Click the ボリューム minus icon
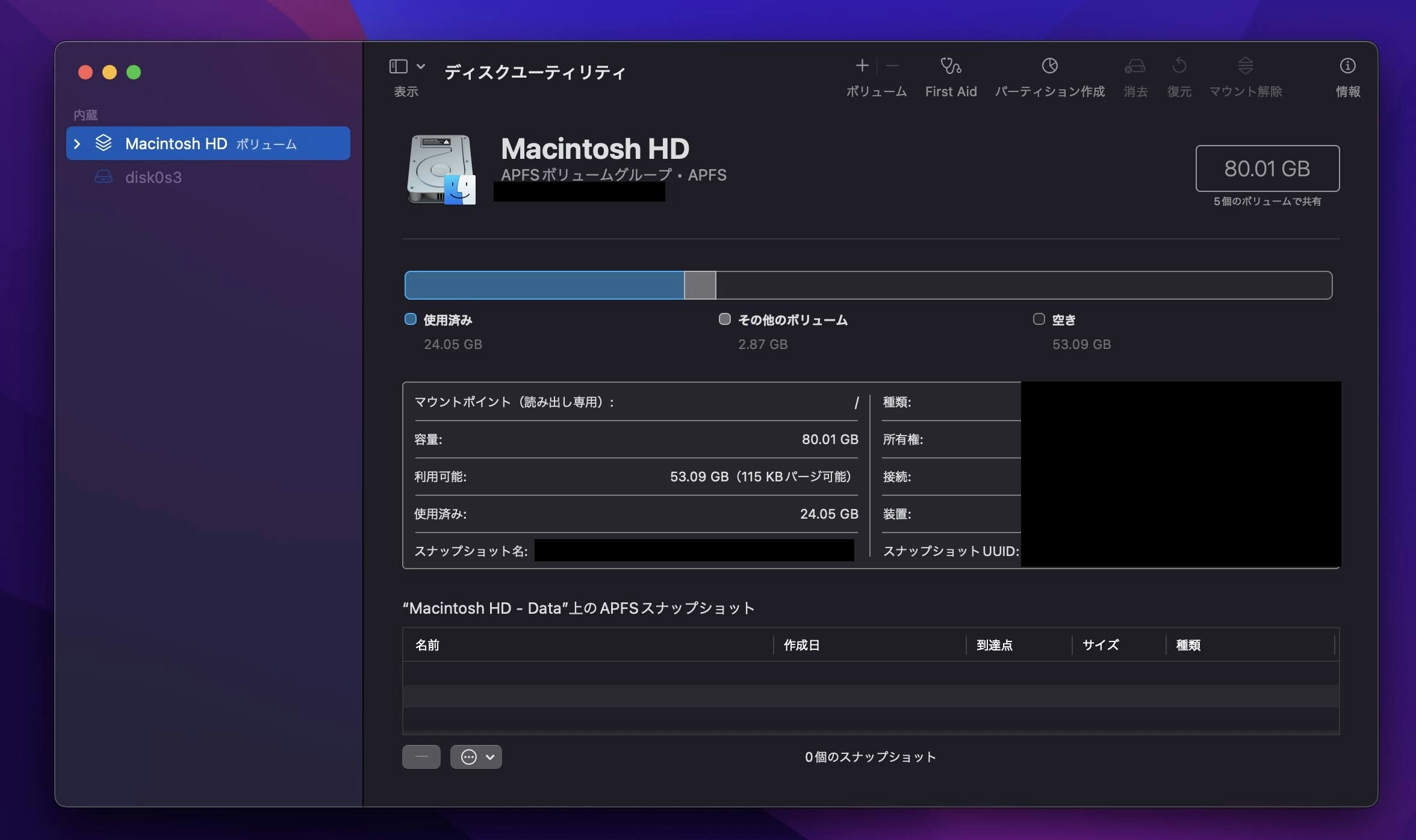 pos(892,66)
